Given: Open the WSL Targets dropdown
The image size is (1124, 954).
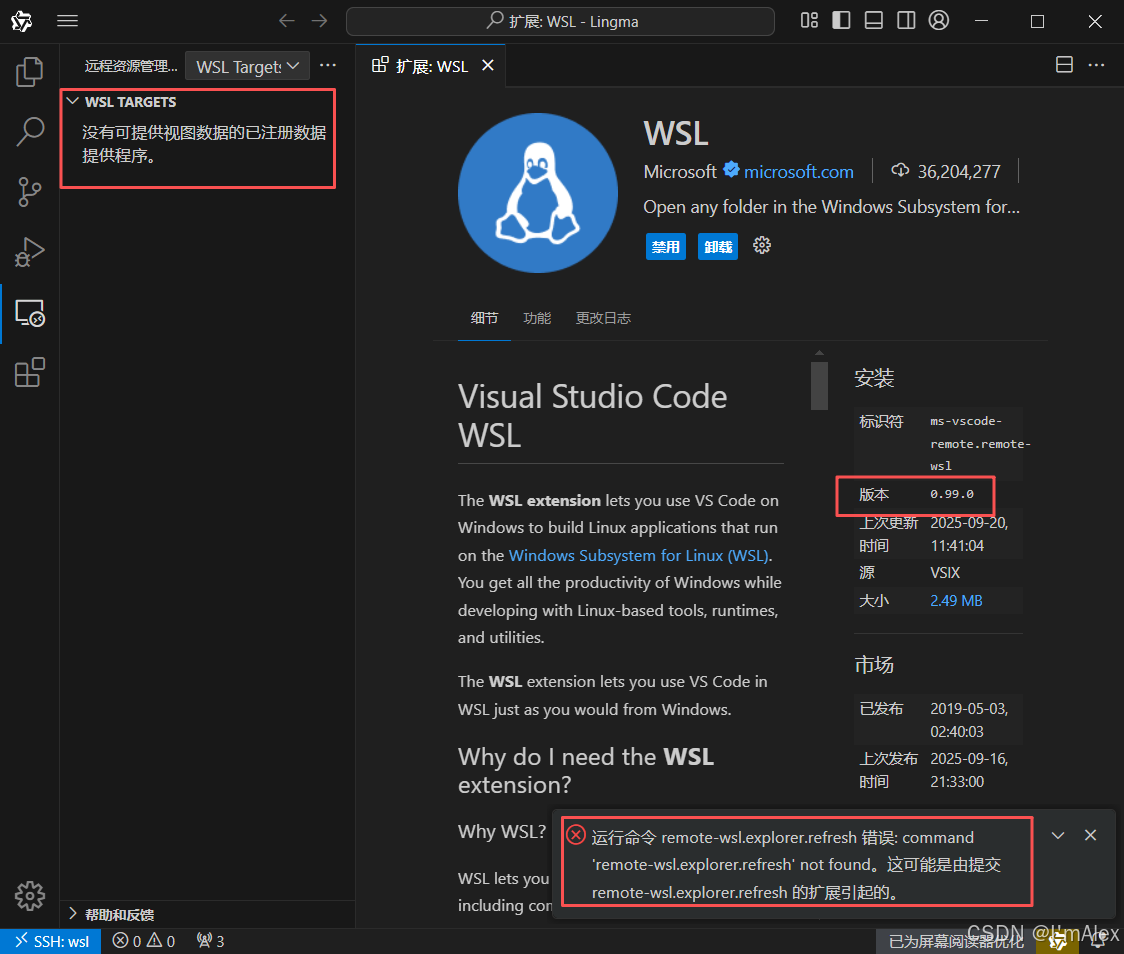Looking at the screenshot, I should click(247, 66).
